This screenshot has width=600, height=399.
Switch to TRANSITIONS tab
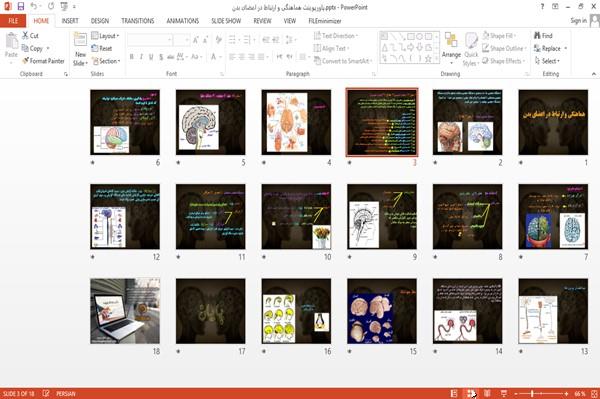pyautogui.click(x=138, y=21)
